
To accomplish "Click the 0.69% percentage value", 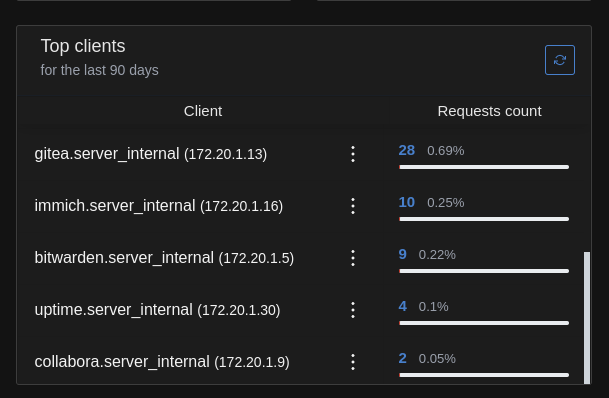I will pos(445,151).
